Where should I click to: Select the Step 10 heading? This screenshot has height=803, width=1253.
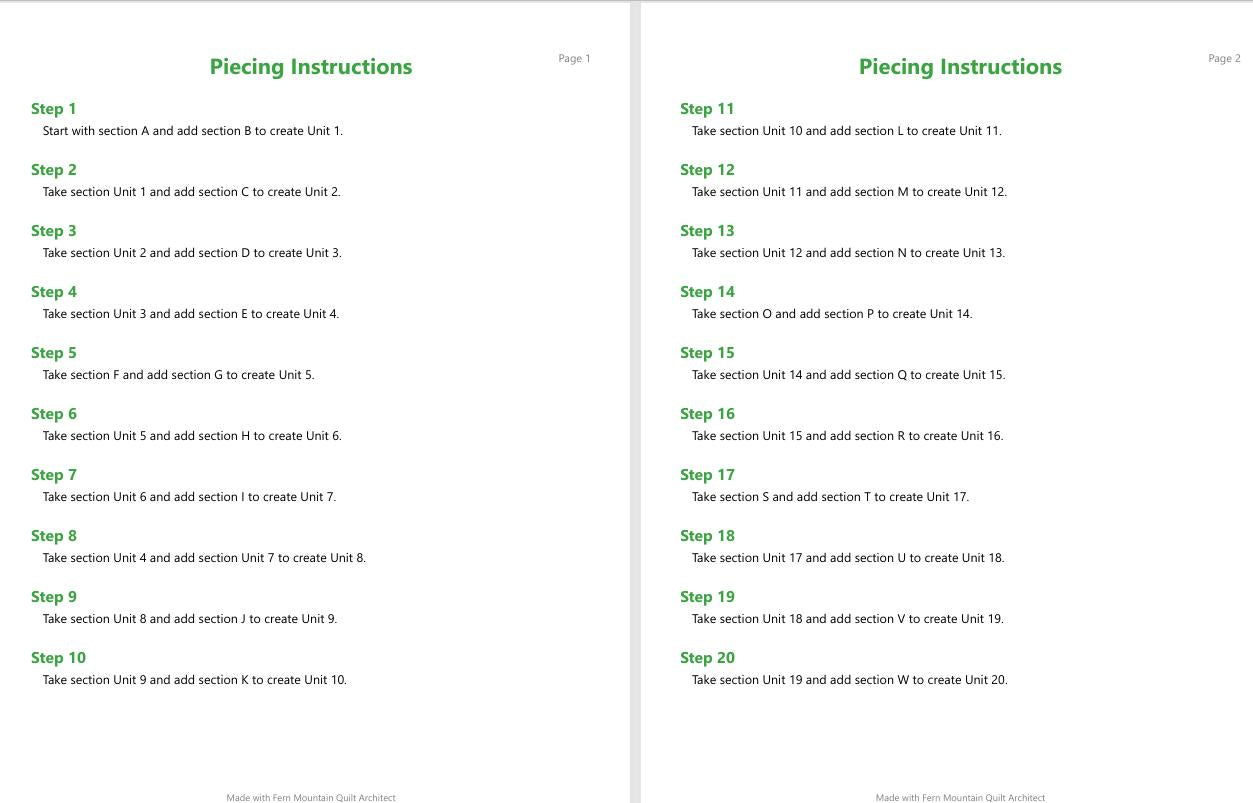(58, 658)
